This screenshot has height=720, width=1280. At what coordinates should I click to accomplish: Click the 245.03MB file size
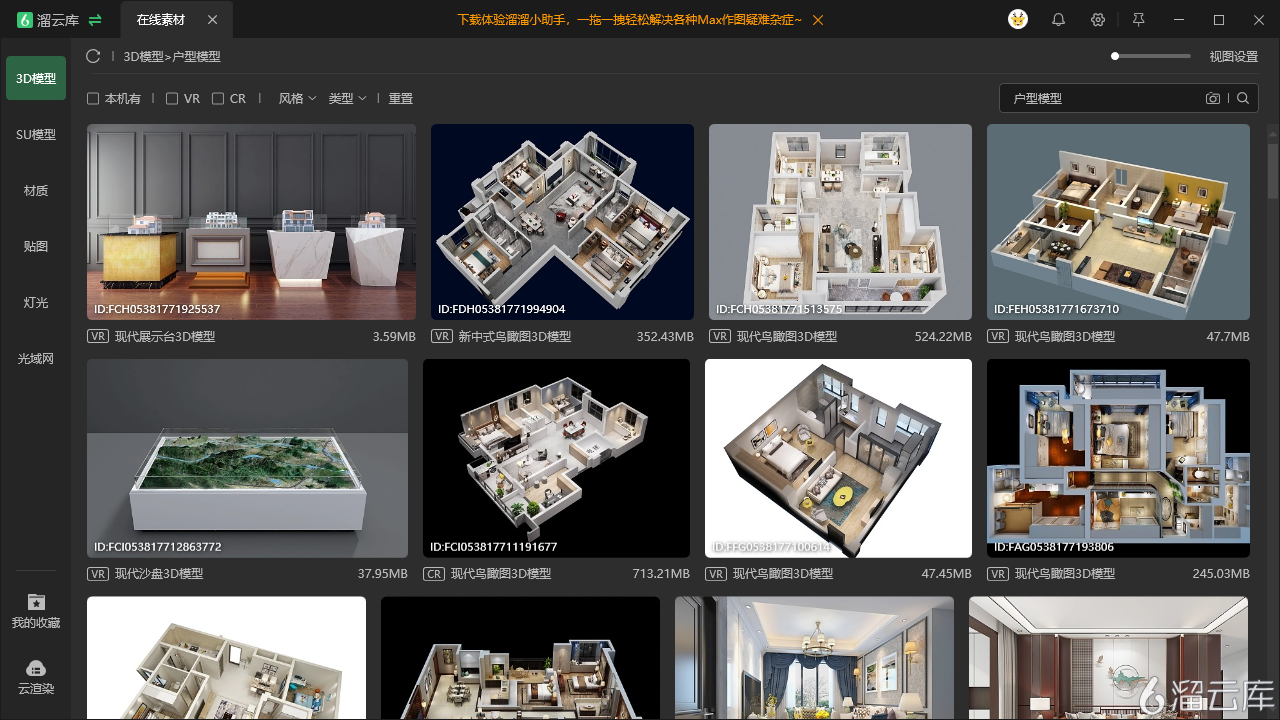(1221, 574)
